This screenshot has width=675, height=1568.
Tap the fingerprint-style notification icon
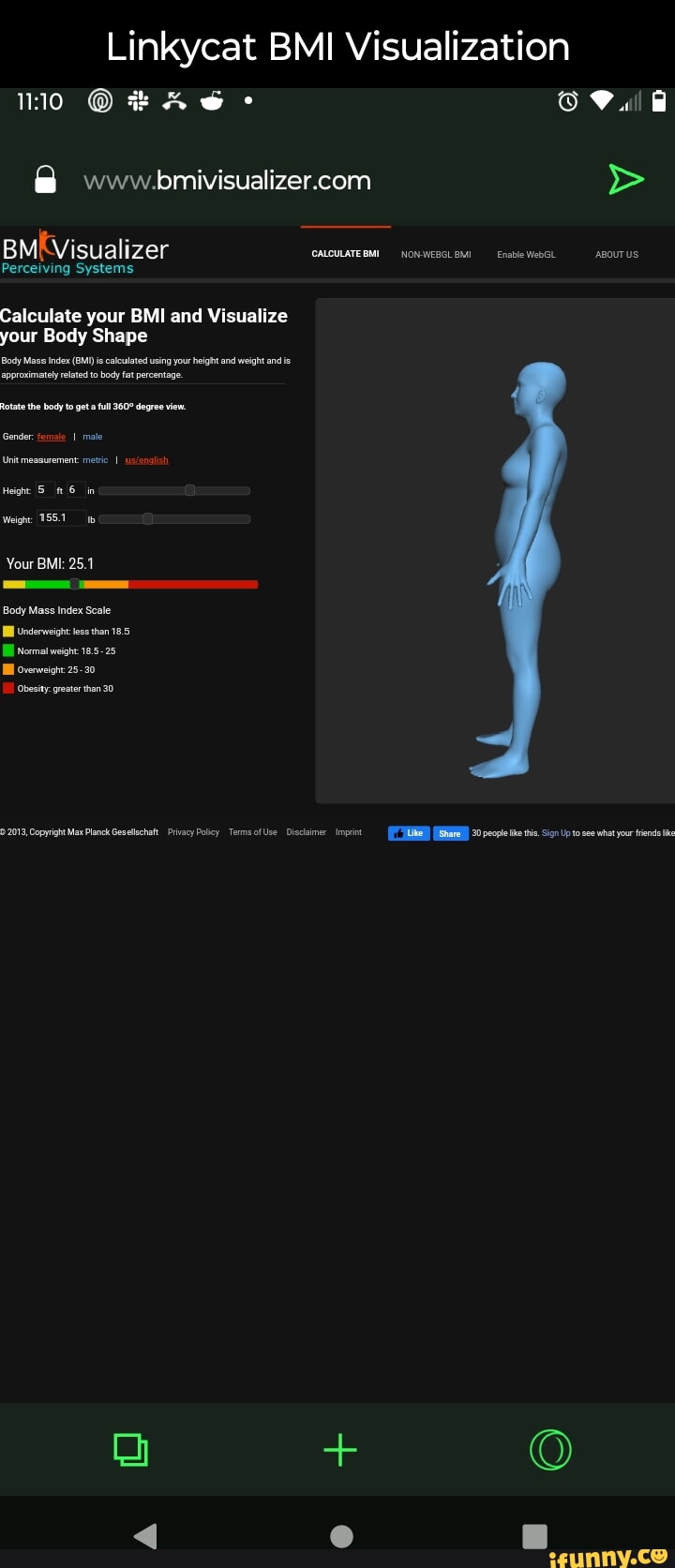tap(99, 101)
